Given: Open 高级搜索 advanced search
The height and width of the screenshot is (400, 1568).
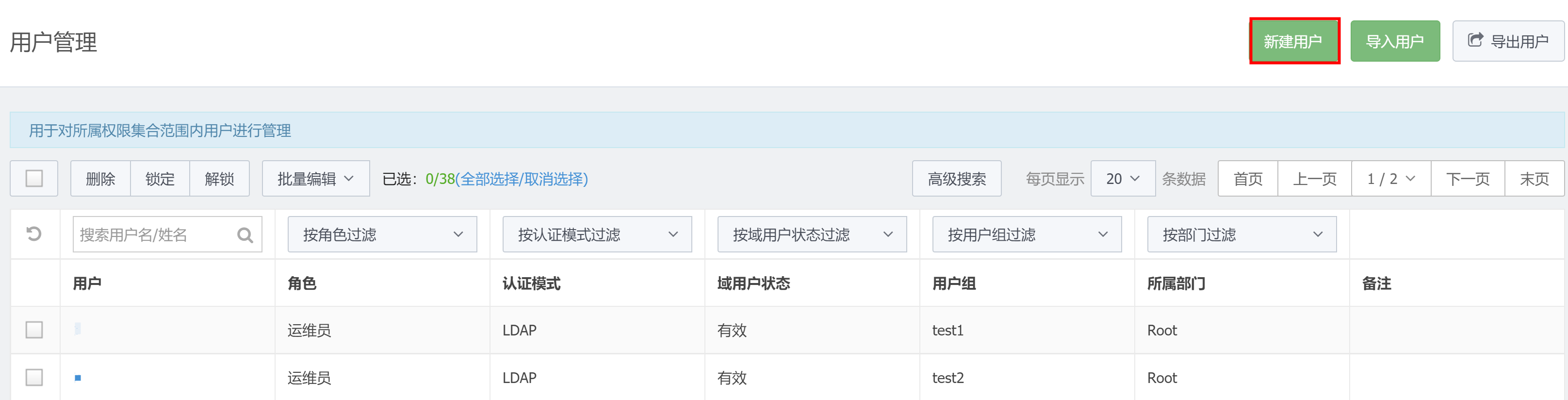Looking at the screenshot, I should click(956, 178).
